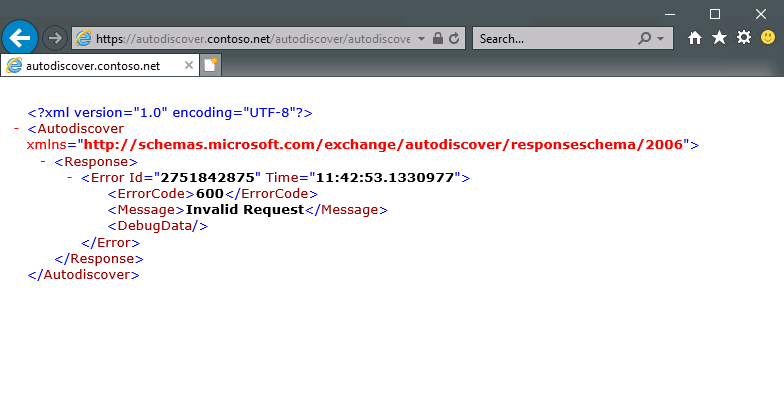Click the xml version declaration line
784x413 pixels.
coord(170,112)
